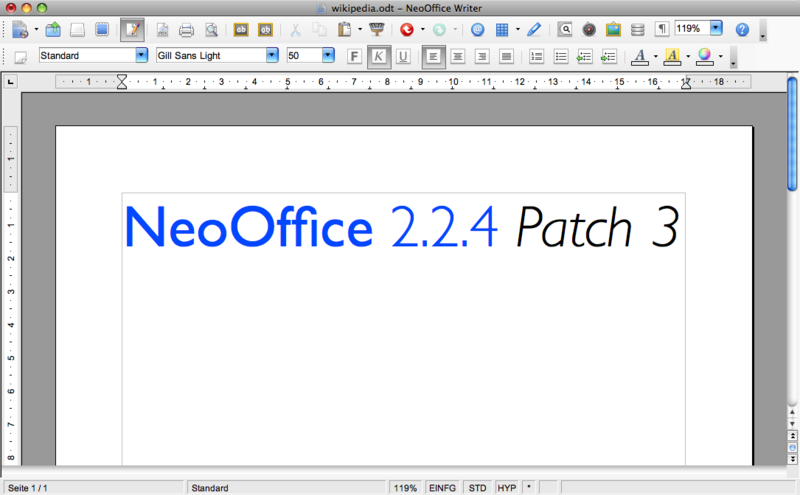Run the Spellcheck icon
The image size is (800, 495).
[241, 30]
